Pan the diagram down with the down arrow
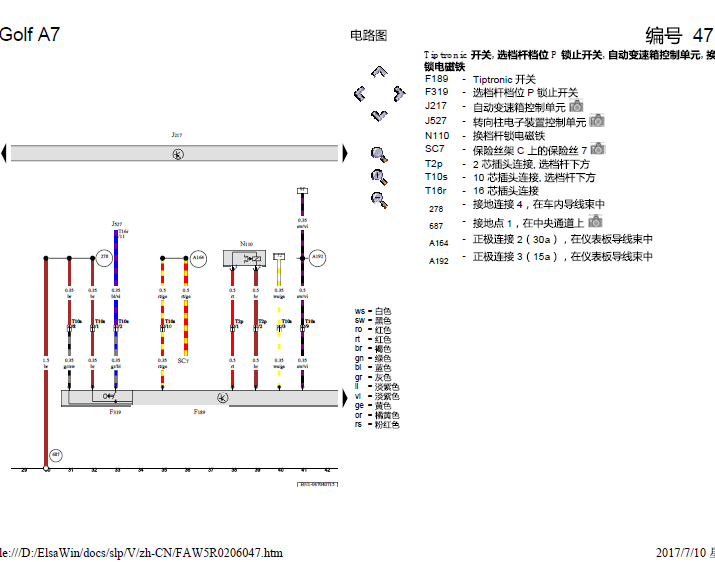The image size is (715, 562). (379, 115)
